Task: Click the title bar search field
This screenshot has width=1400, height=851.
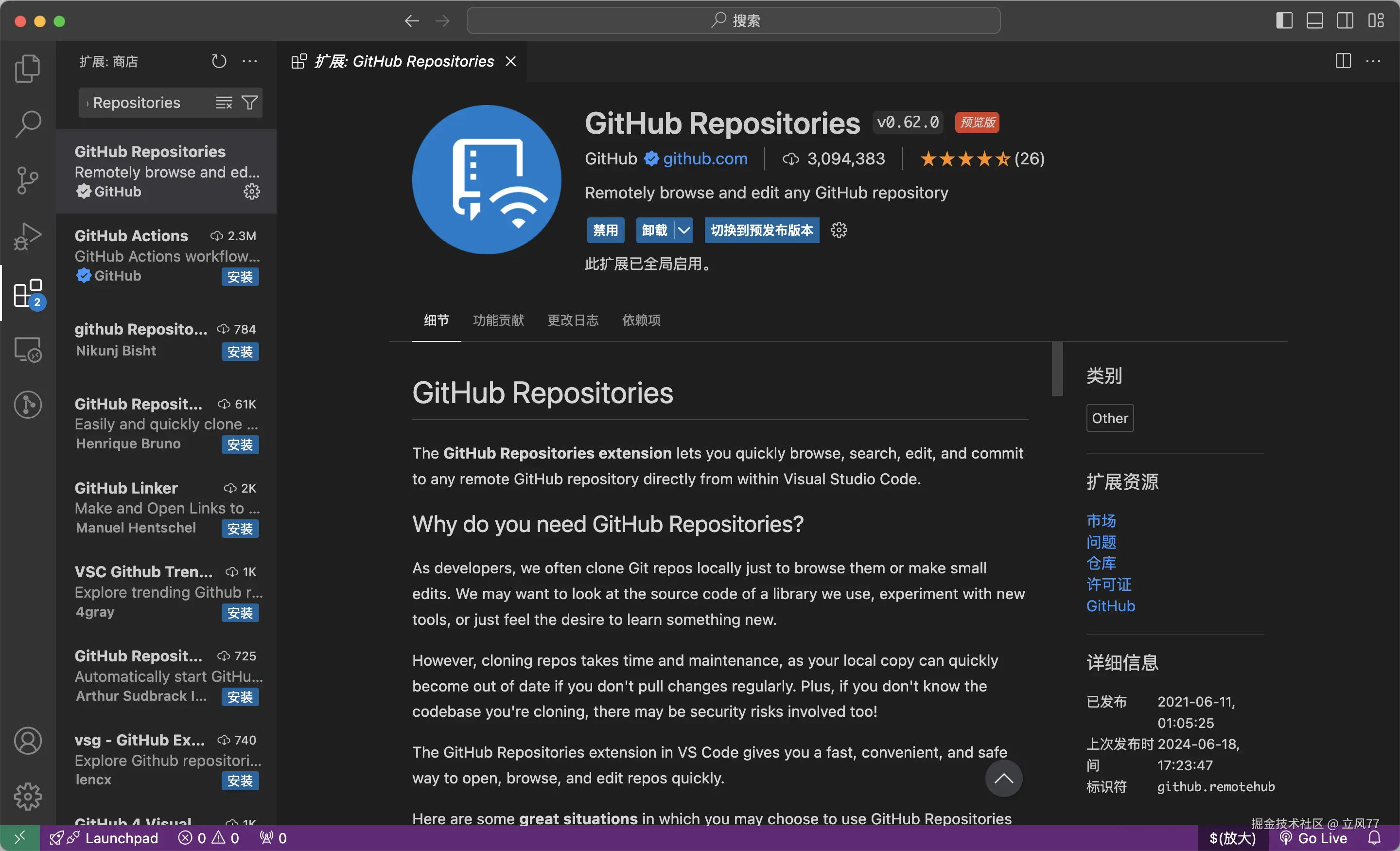Action: pyautogui.click(x=733, y=20)
